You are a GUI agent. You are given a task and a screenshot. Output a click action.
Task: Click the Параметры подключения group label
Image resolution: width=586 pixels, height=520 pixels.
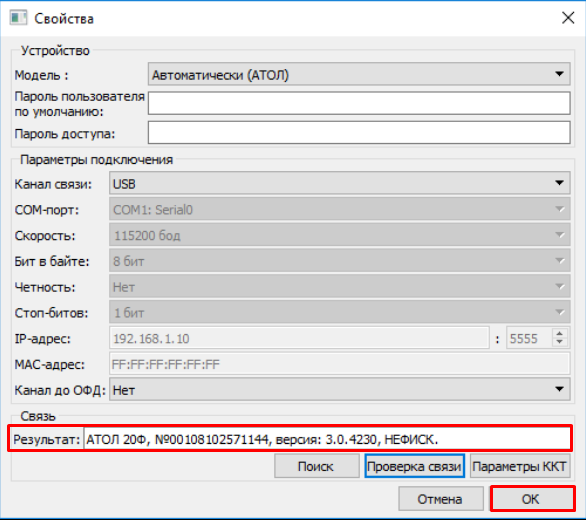(x=96, y=160)
